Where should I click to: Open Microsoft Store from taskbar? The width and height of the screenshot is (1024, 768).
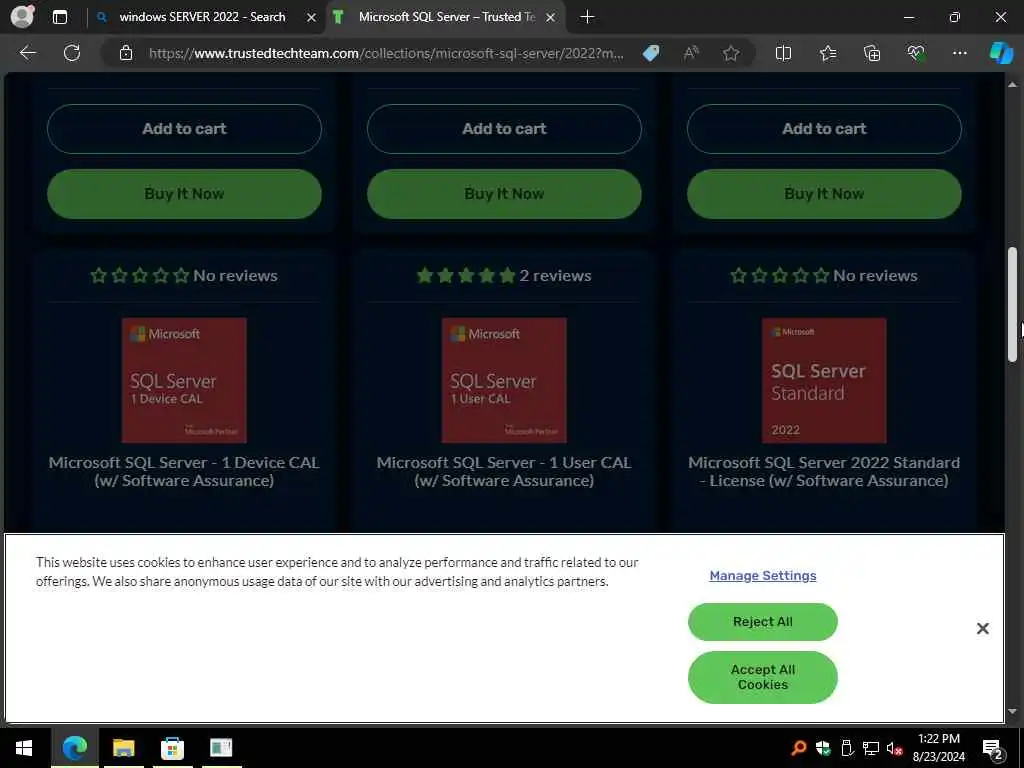point(172,748)
